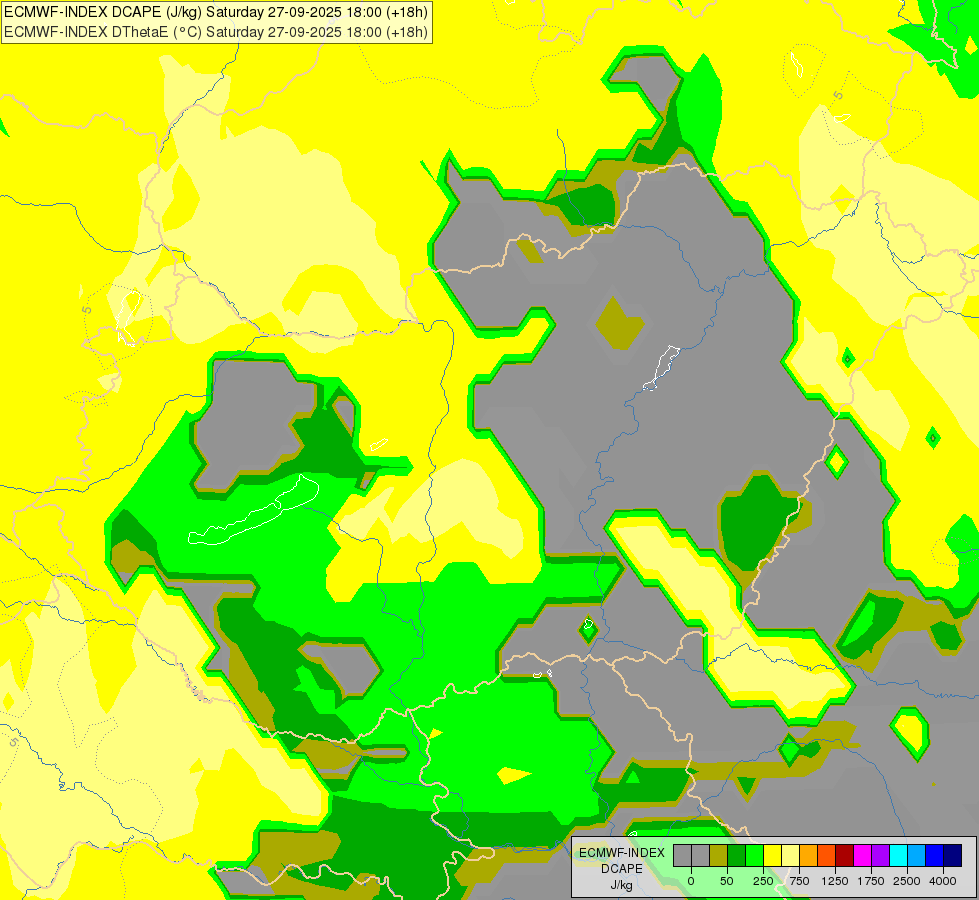Click the orange legend swatch after 750
Viewport: 979px width, 900px height.
tap(809, 856)
